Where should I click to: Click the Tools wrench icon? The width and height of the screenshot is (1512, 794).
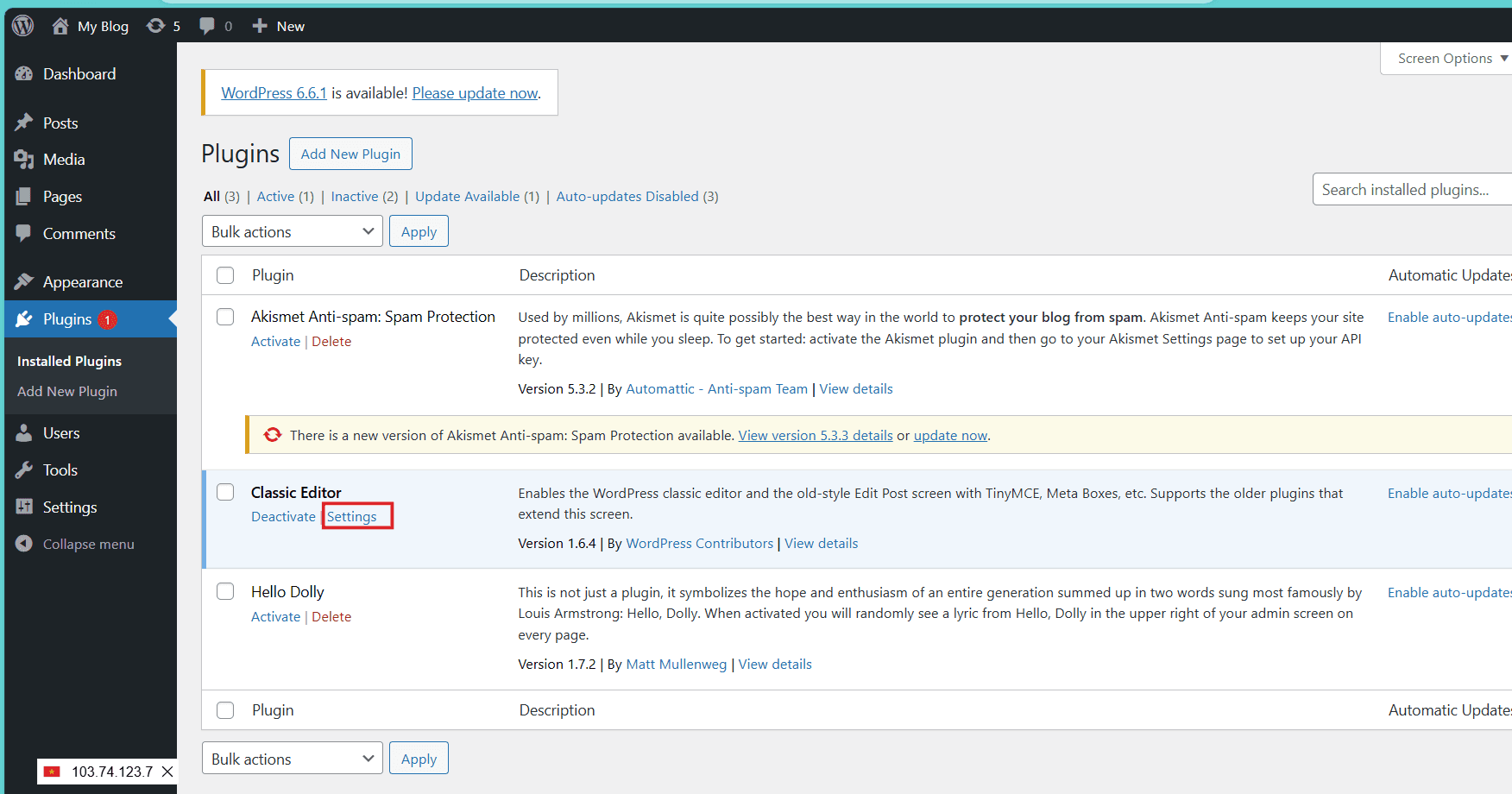(24, 470)
